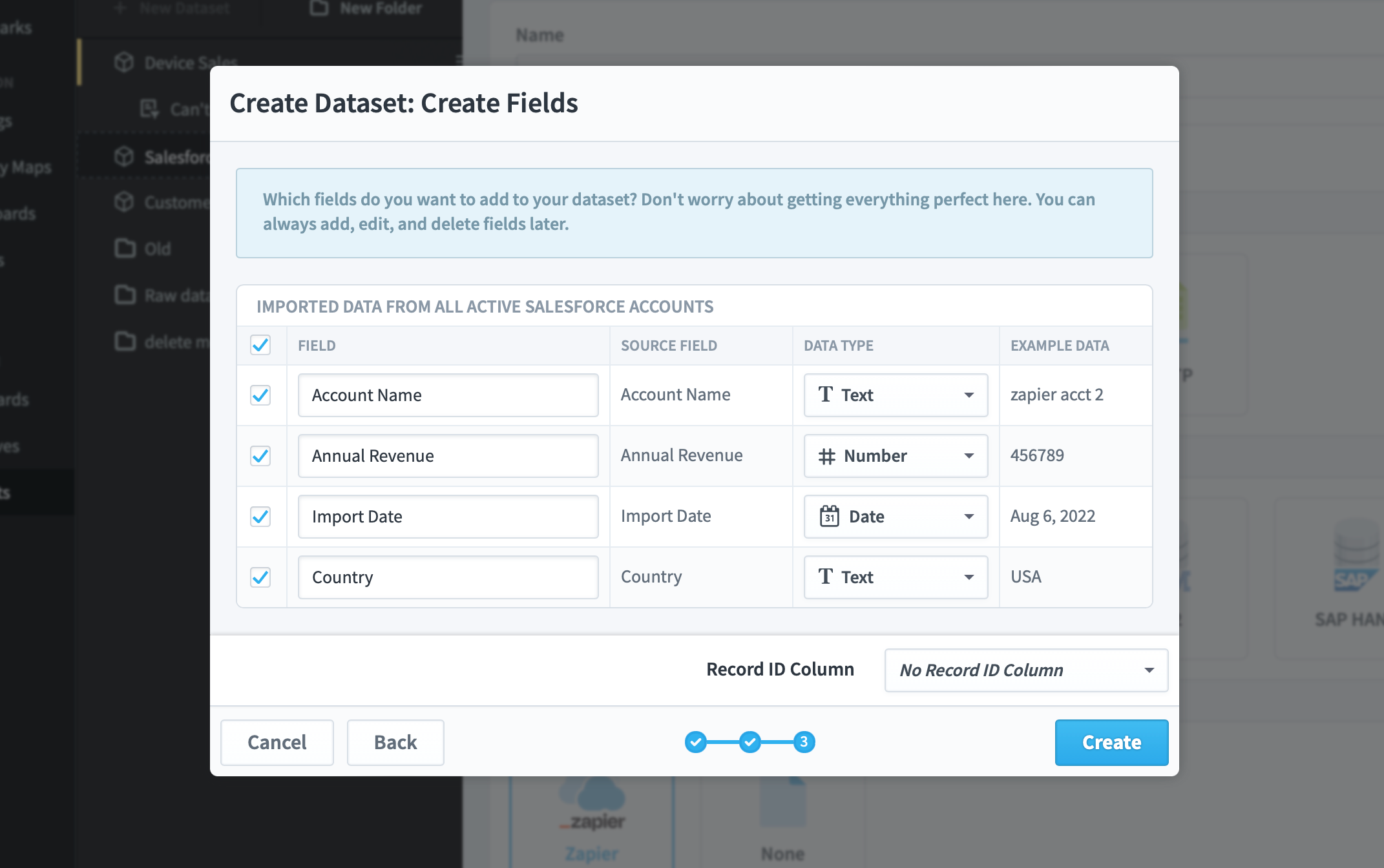
Task: Click the second completed step indicator
Action: point(750,742)
